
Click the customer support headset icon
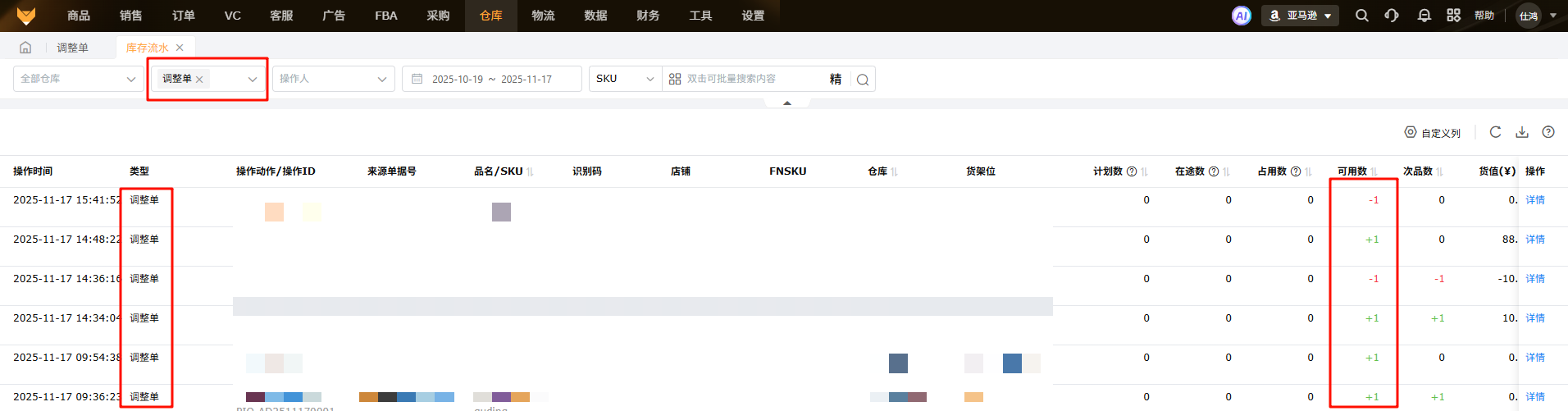pyautogui.click(x=1392, y=16)
